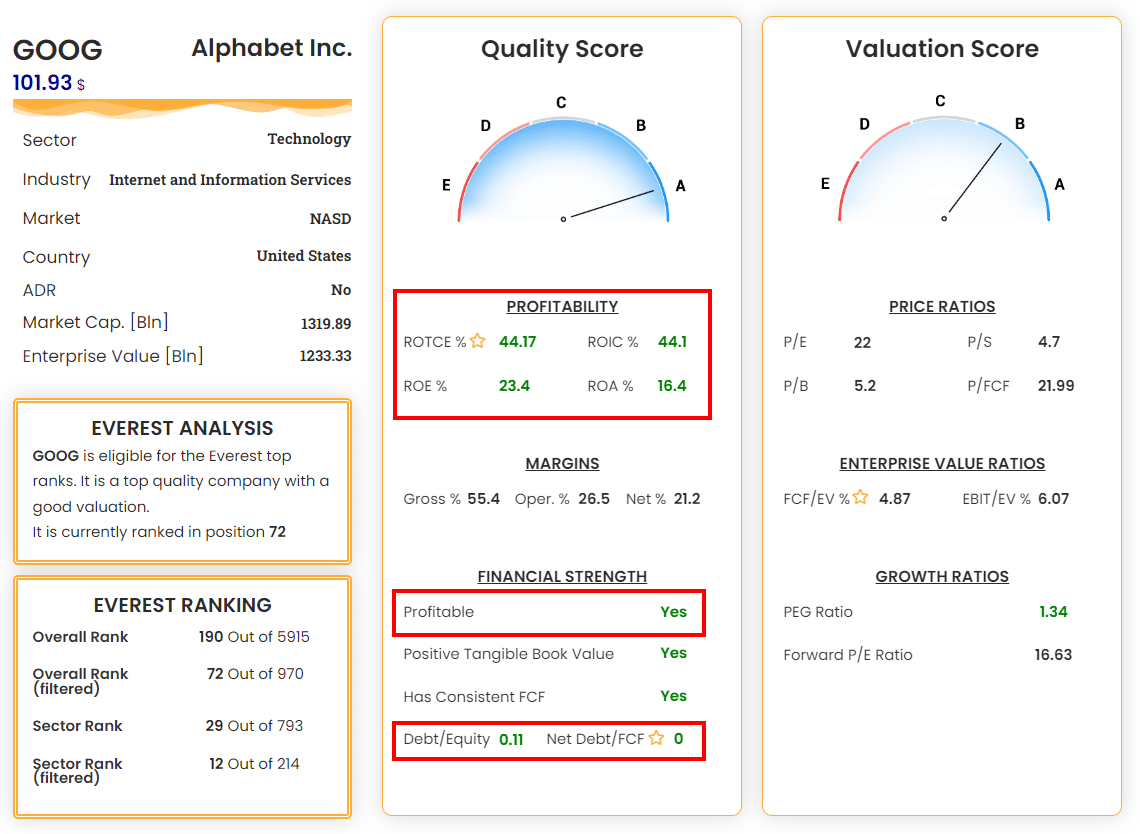Click the EVEREST RANKING heading
This screenshot has height=834, width=1140.
click(x=182, y=605)
